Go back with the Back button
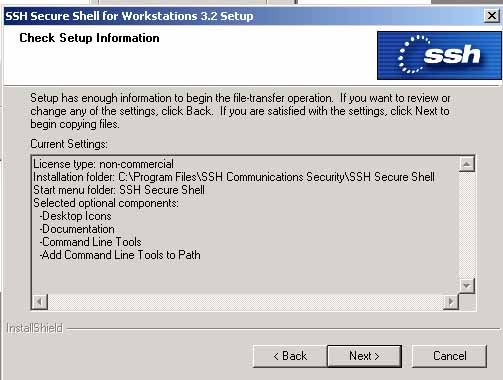503x380 pixels. coord(290,356)
